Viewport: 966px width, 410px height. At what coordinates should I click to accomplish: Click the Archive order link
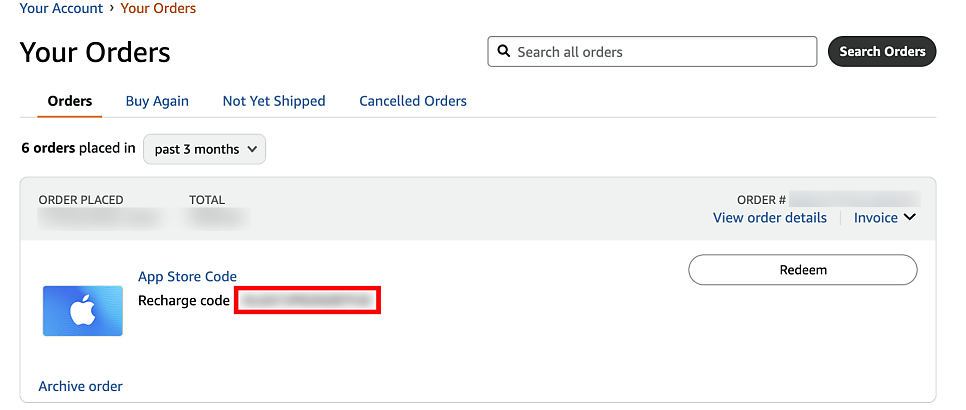click(81, 386)
